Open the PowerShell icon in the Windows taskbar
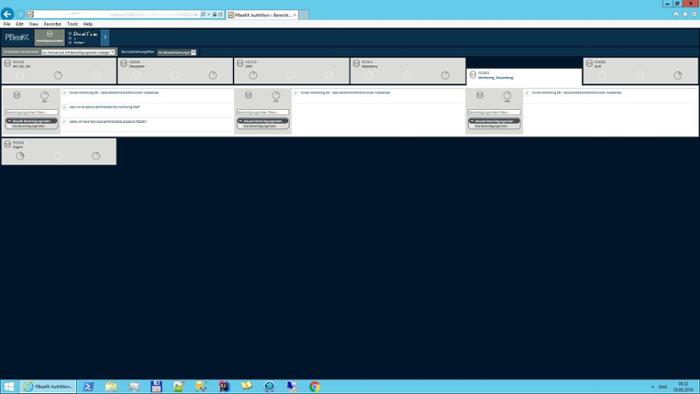Image resolution: width=700 pixels, height=394 pixels. point(88,386)
